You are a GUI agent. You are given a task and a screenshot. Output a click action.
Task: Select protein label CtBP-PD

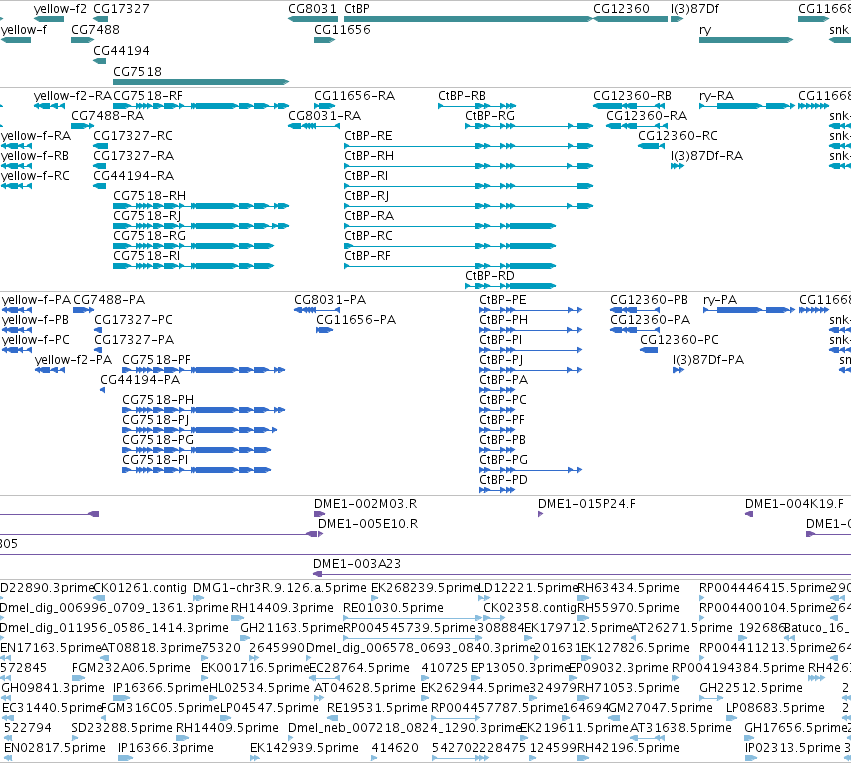(503, 480)
